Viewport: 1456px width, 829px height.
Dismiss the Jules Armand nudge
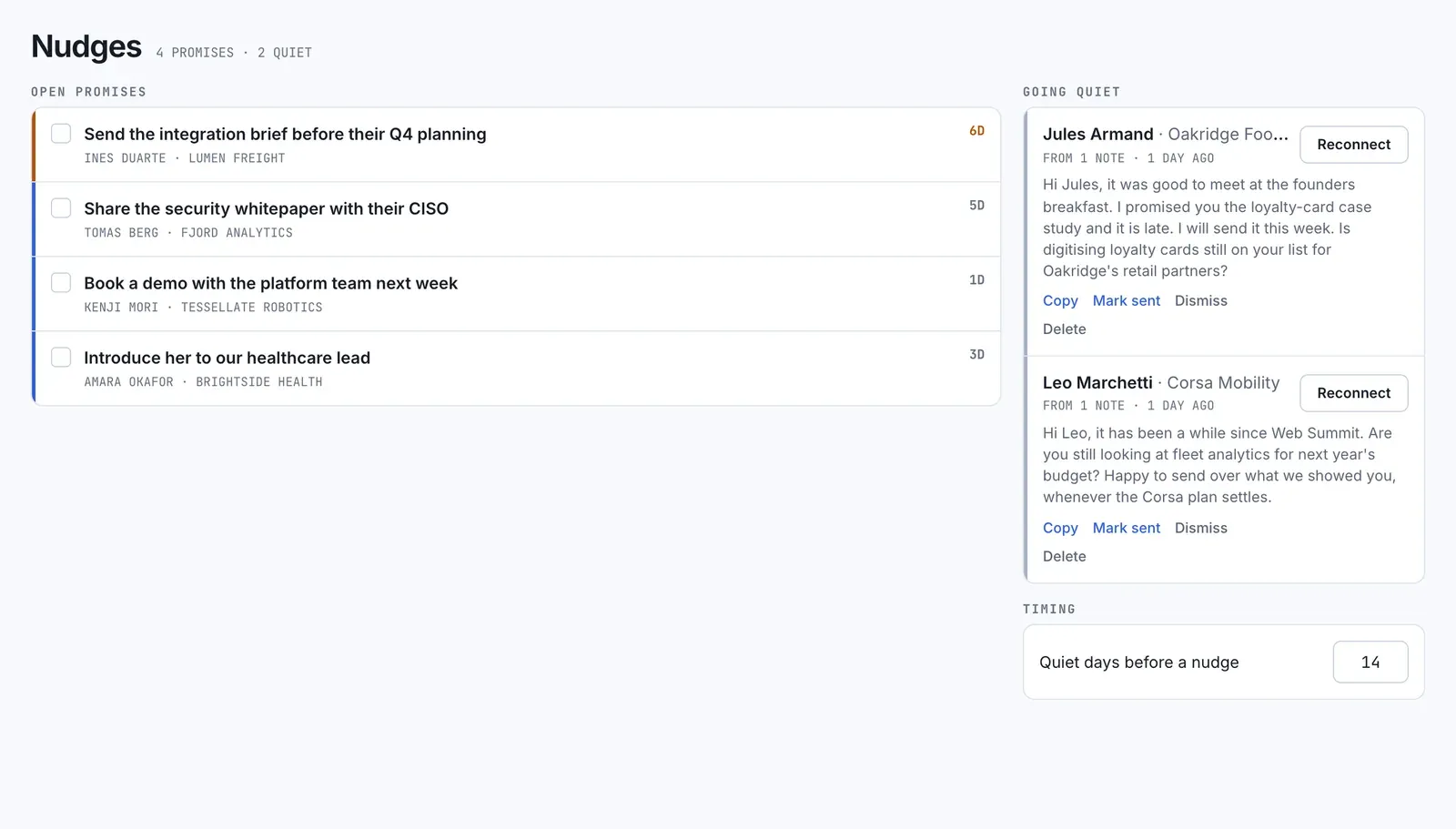(x=1200, y=301)
